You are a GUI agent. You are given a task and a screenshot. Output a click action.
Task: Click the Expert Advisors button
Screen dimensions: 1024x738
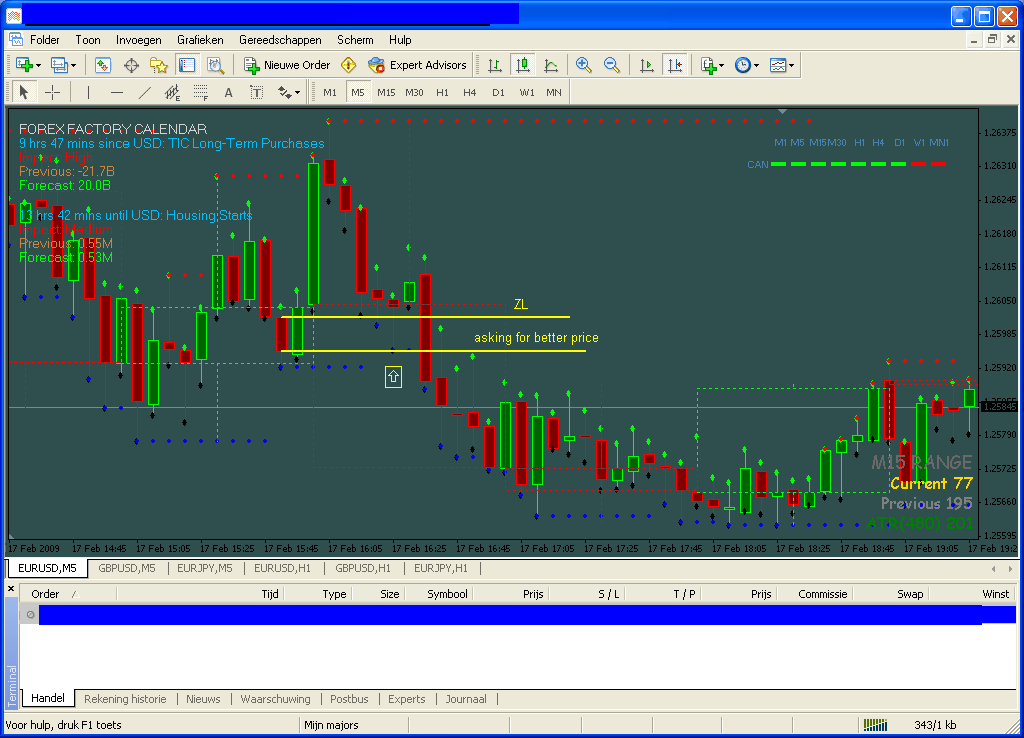tap(418, 65)
